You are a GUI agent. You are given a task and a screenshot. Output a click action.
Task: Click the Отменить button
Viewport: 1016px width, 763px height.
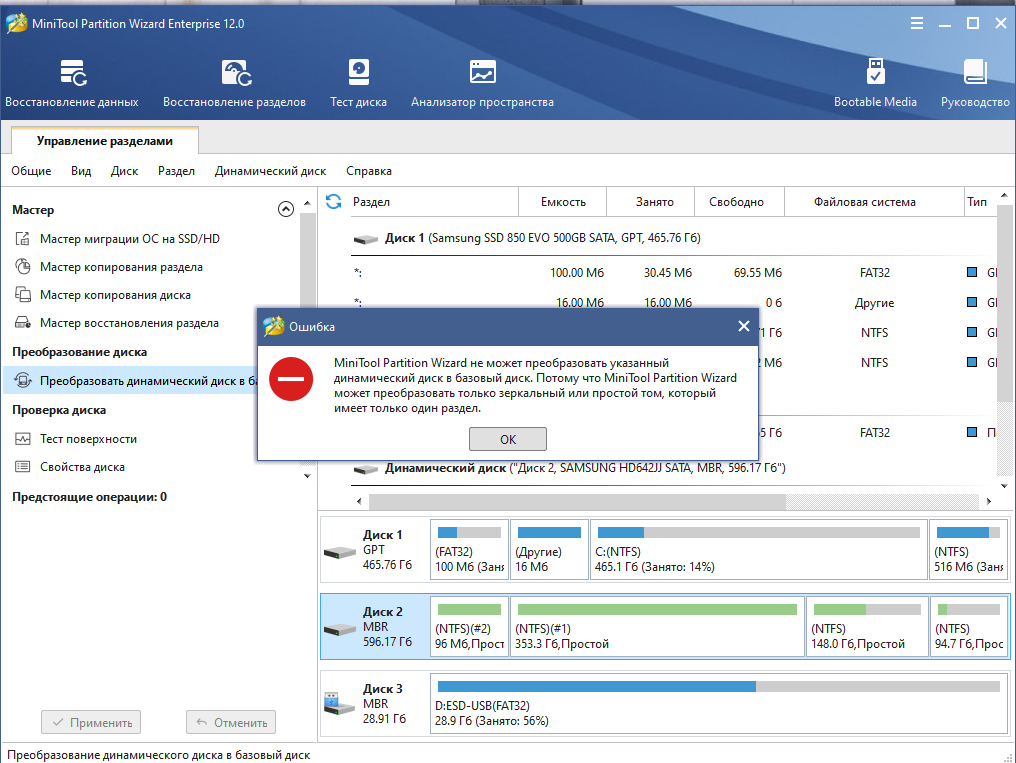(231, 722)
